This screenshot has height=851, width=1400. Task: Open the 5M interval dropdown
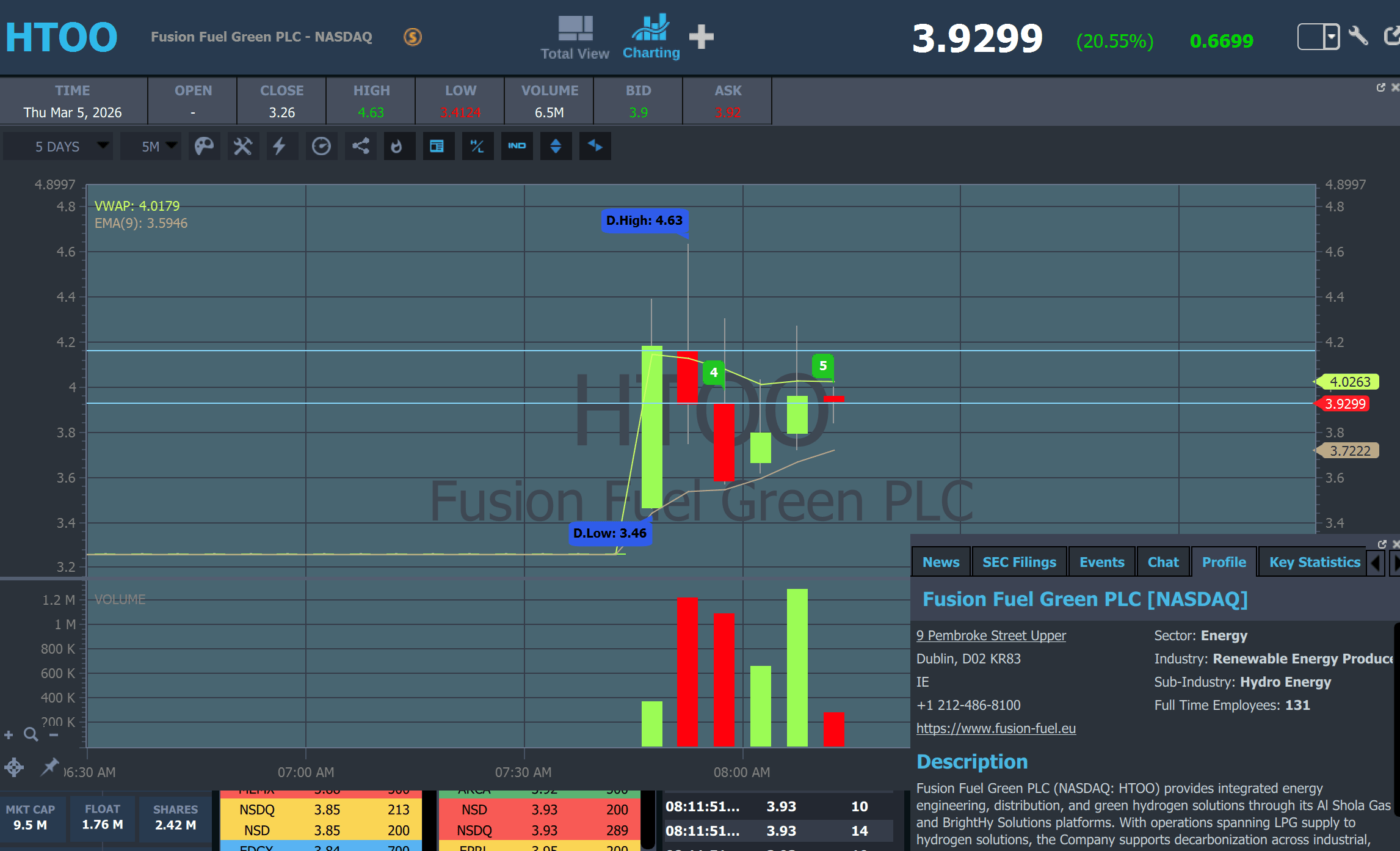151,147
